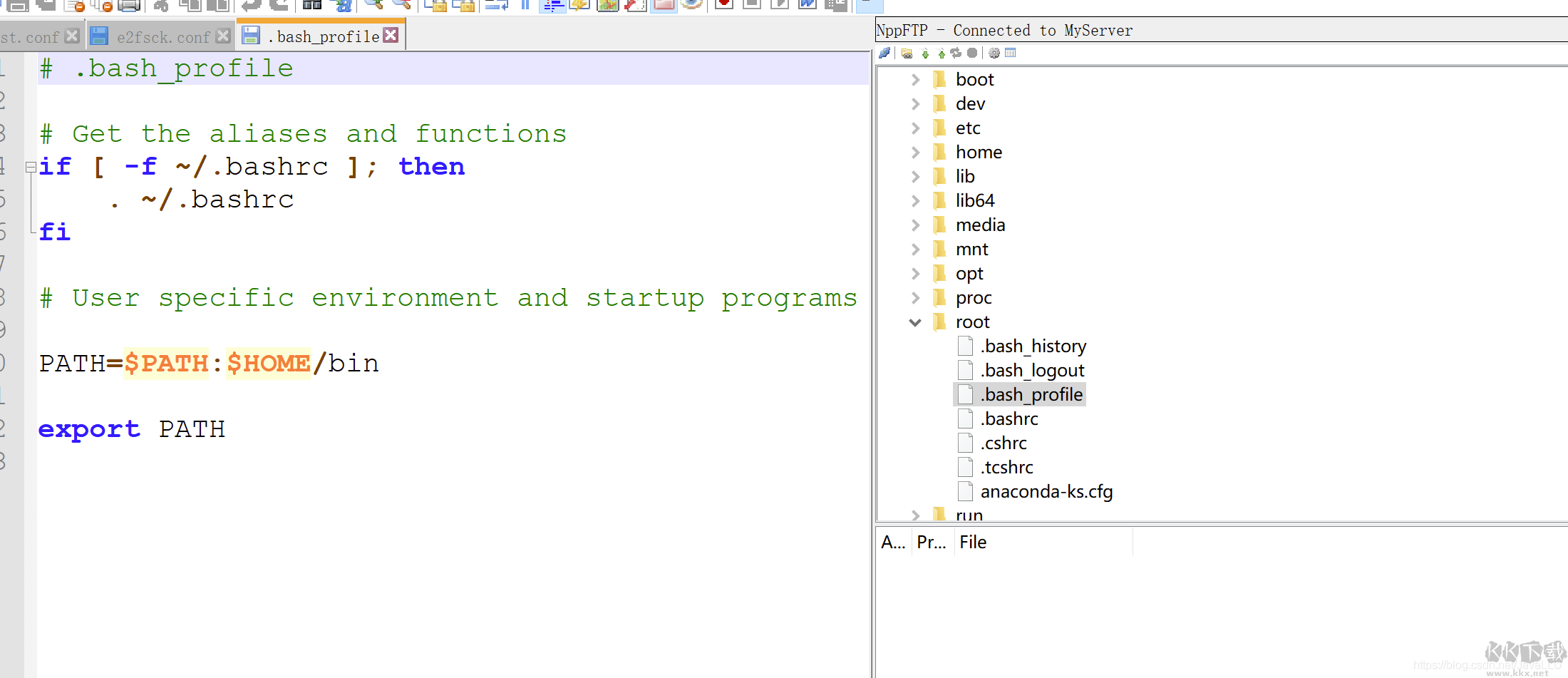The width and height of the screenshot is (1568, 678).
Task: Click the gray abort transfer icon
Action: pos(971,53)
